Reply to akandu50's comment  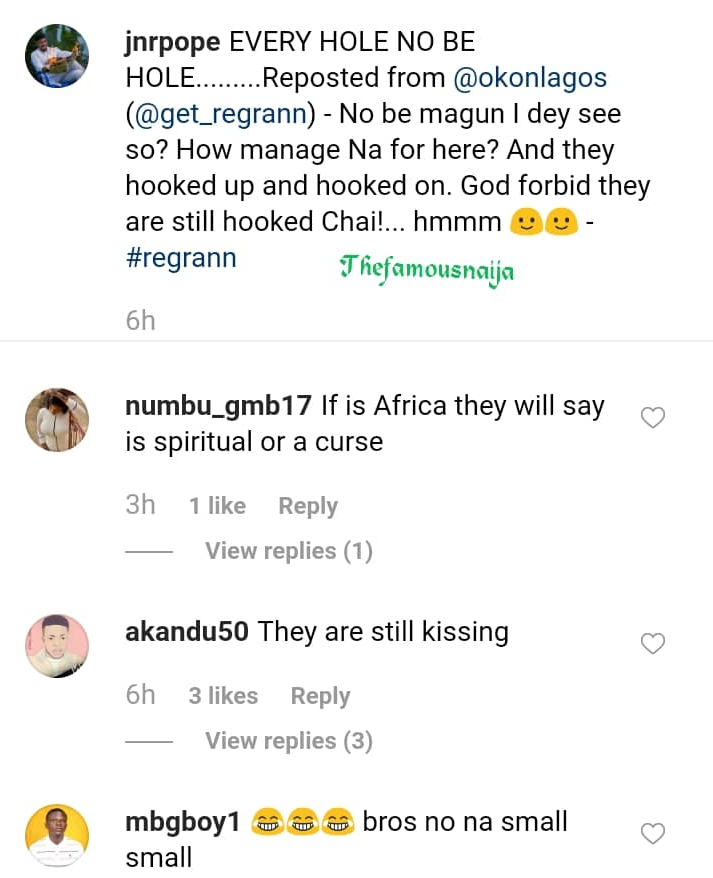(320, 696)
